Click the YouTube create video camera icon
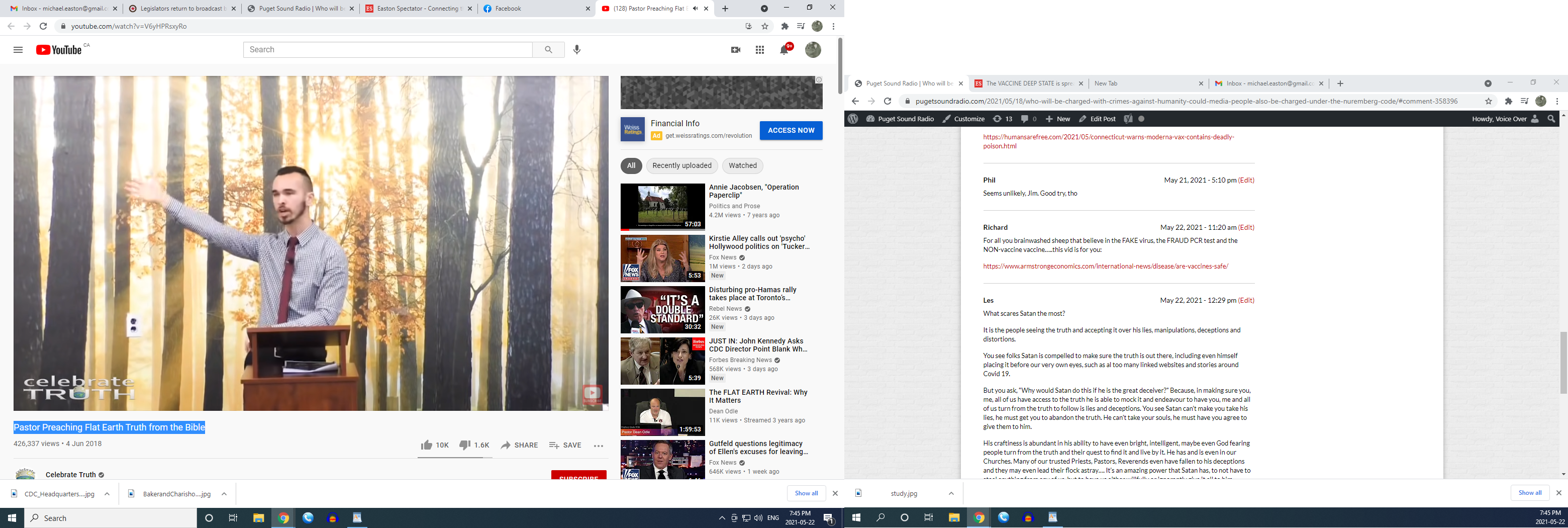This screenshot has width=1568, height=528. coord(735,50)
